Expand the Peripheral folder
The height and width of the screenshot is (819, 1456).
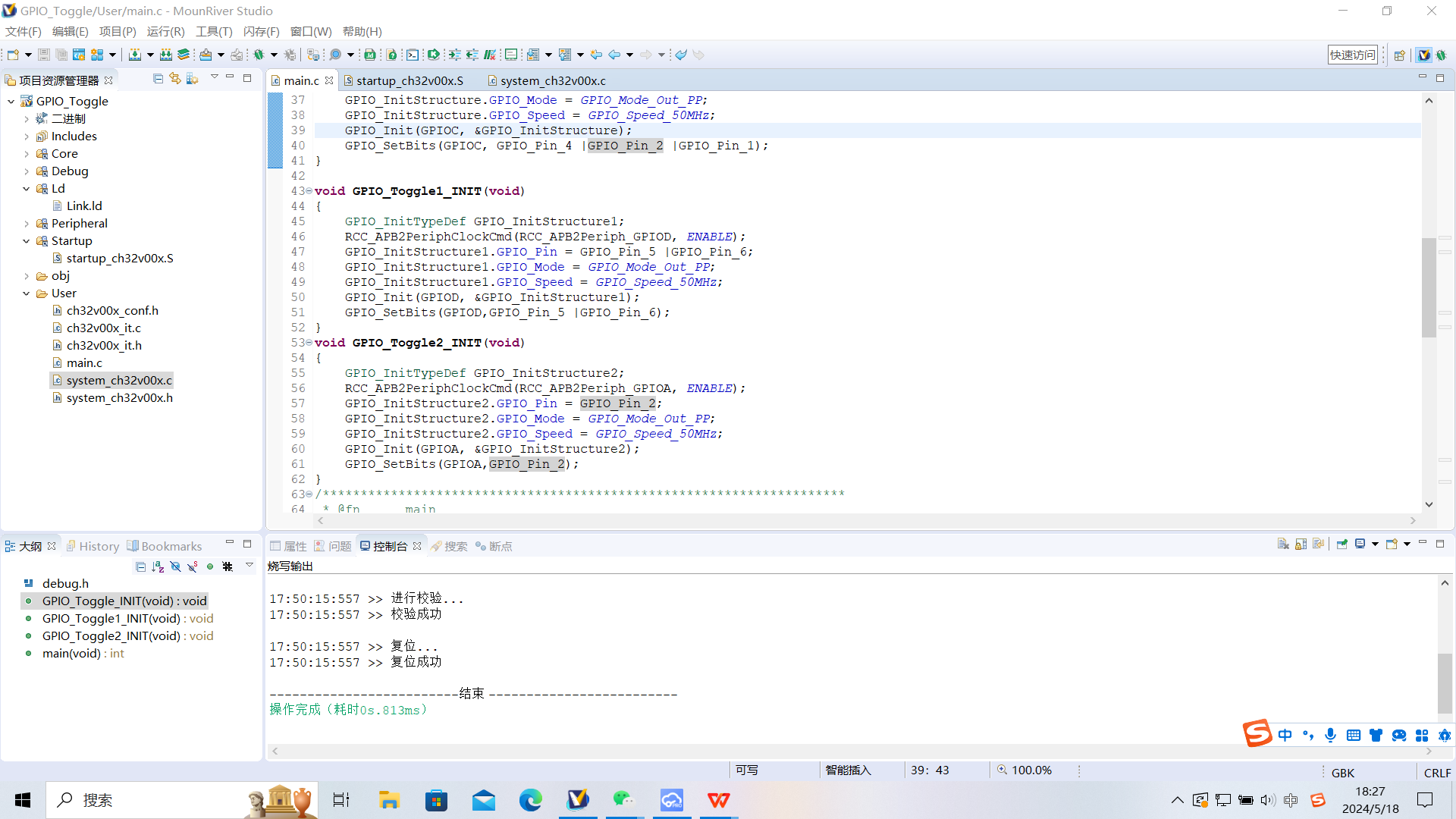(27, 224)
